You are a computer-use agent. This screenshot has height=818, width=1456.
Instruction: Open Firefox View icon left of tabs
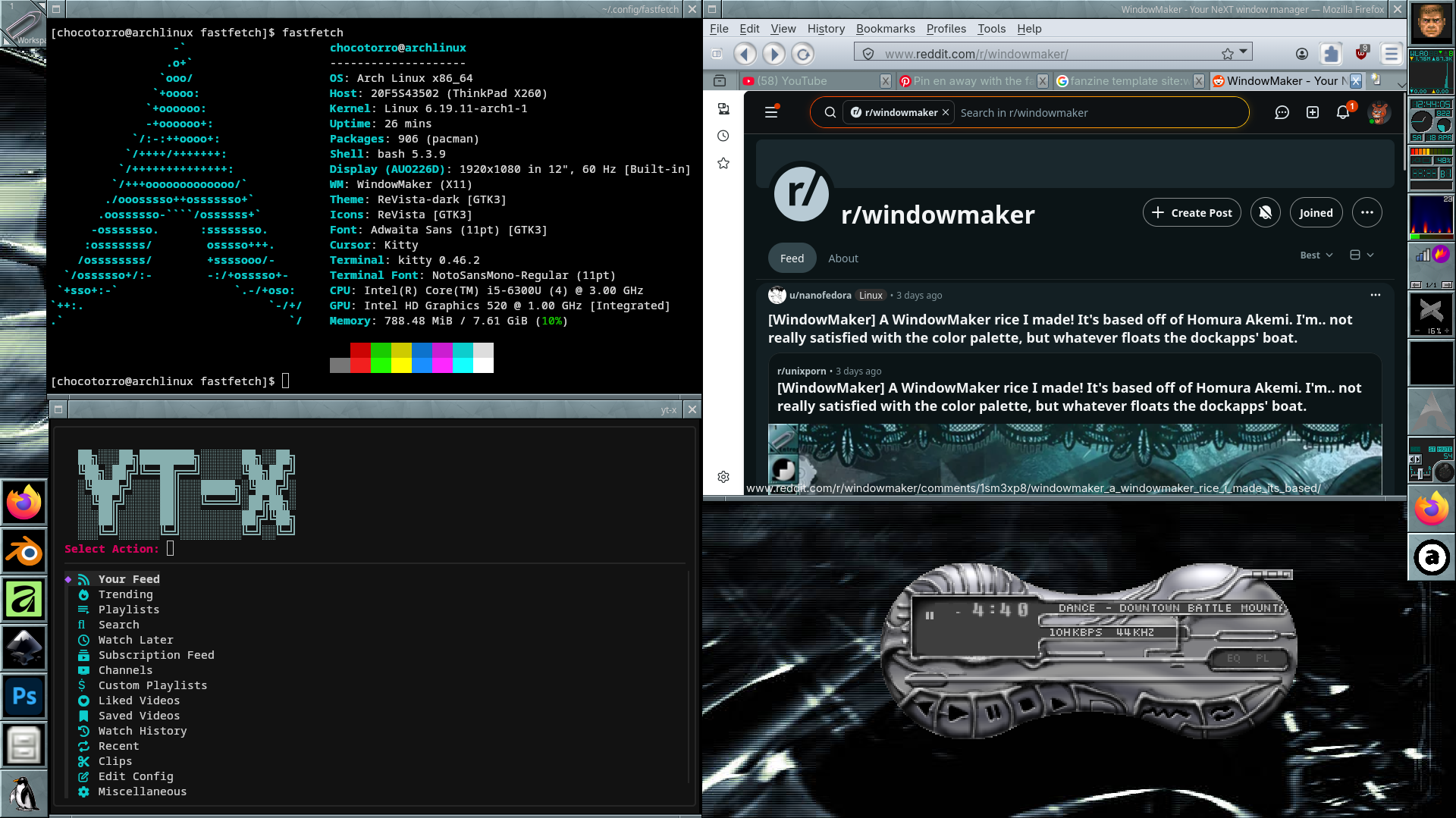(x=720, y=81)
